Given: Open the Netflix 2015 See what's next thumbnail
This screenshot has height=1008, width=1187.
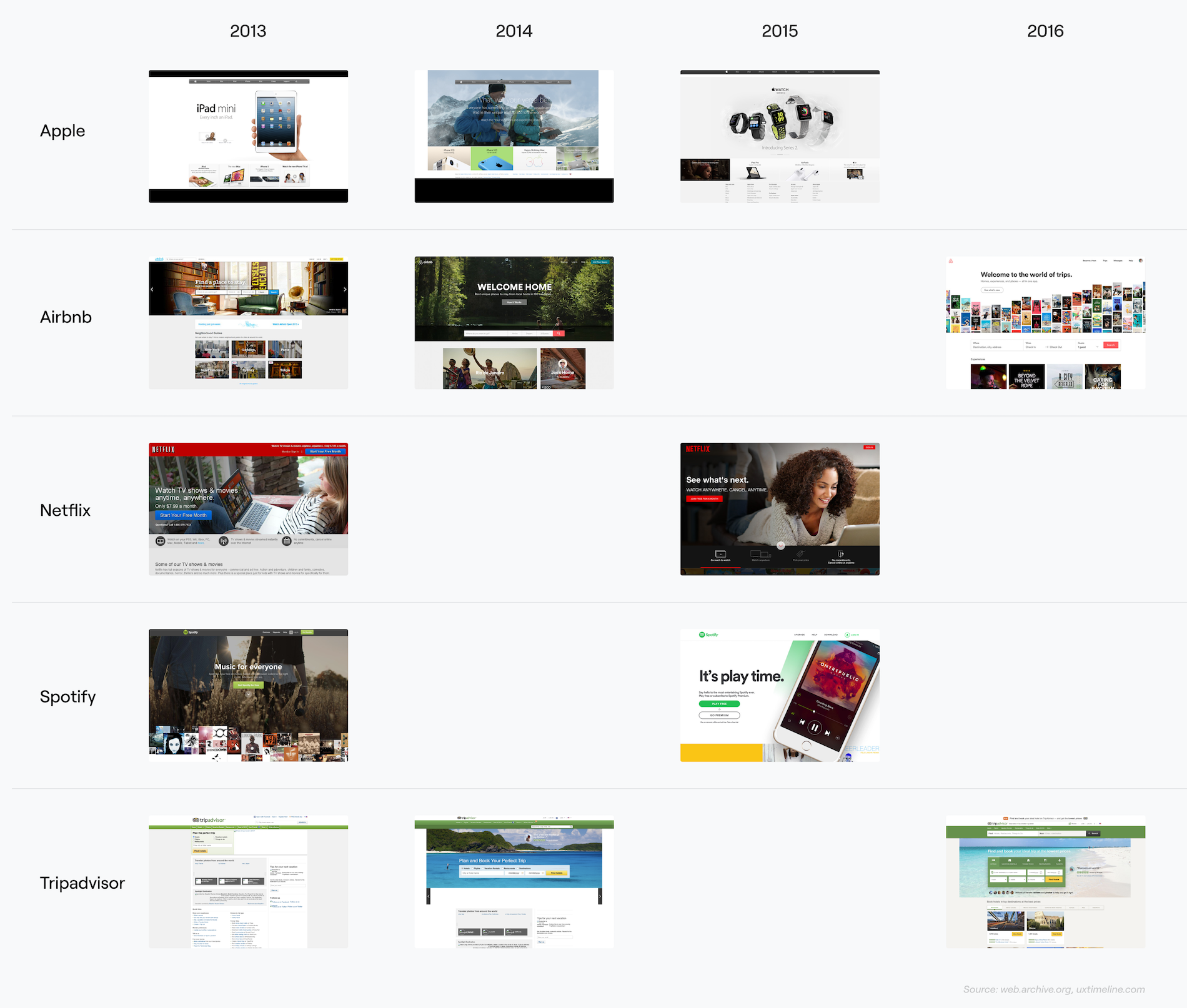Looking at the screenshot, I should coord(780,509).
